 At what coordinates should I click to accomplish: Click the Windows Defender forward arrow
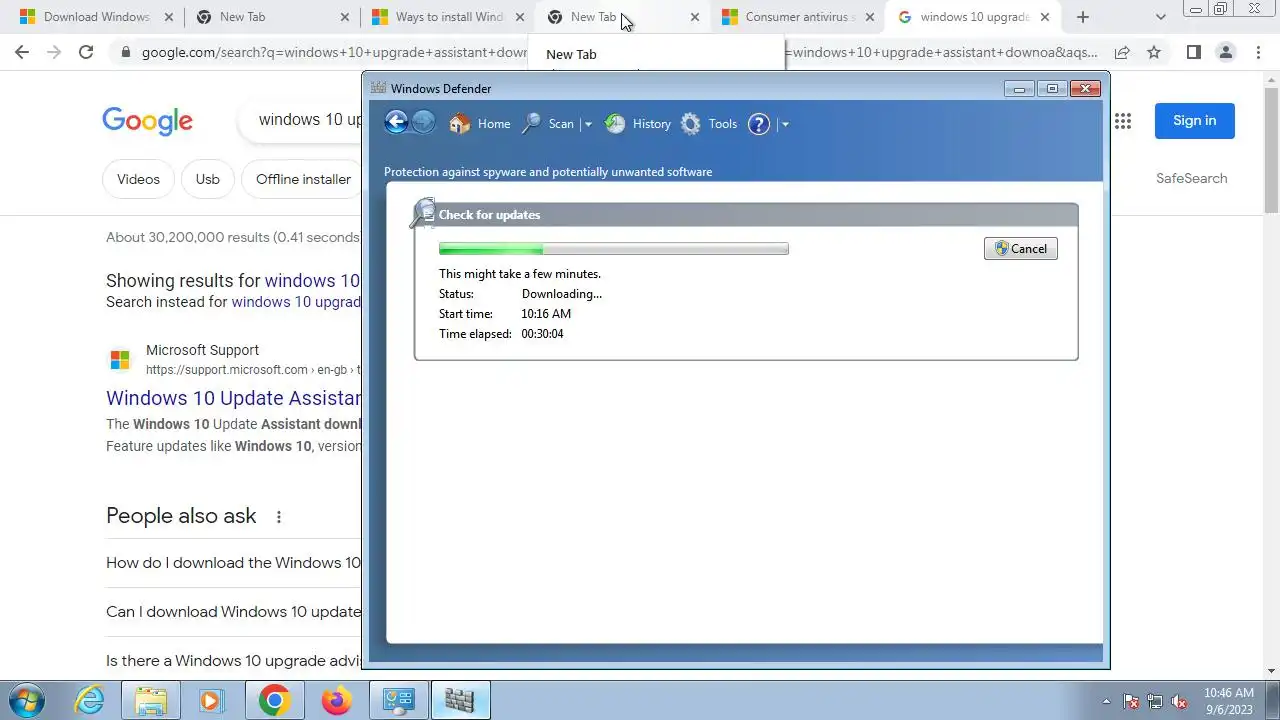pyautogui.click(x=424, y=123)
